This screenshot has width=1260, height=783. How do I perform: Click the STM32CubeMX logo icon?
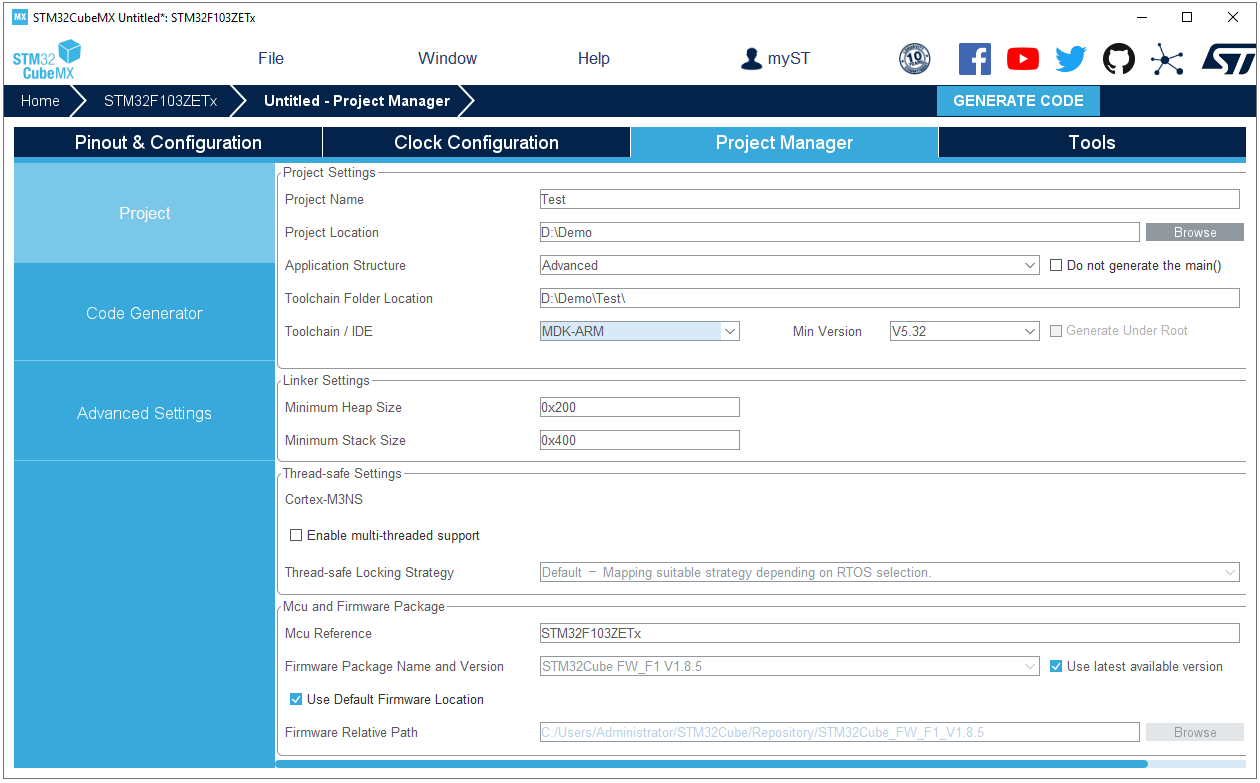46,60
